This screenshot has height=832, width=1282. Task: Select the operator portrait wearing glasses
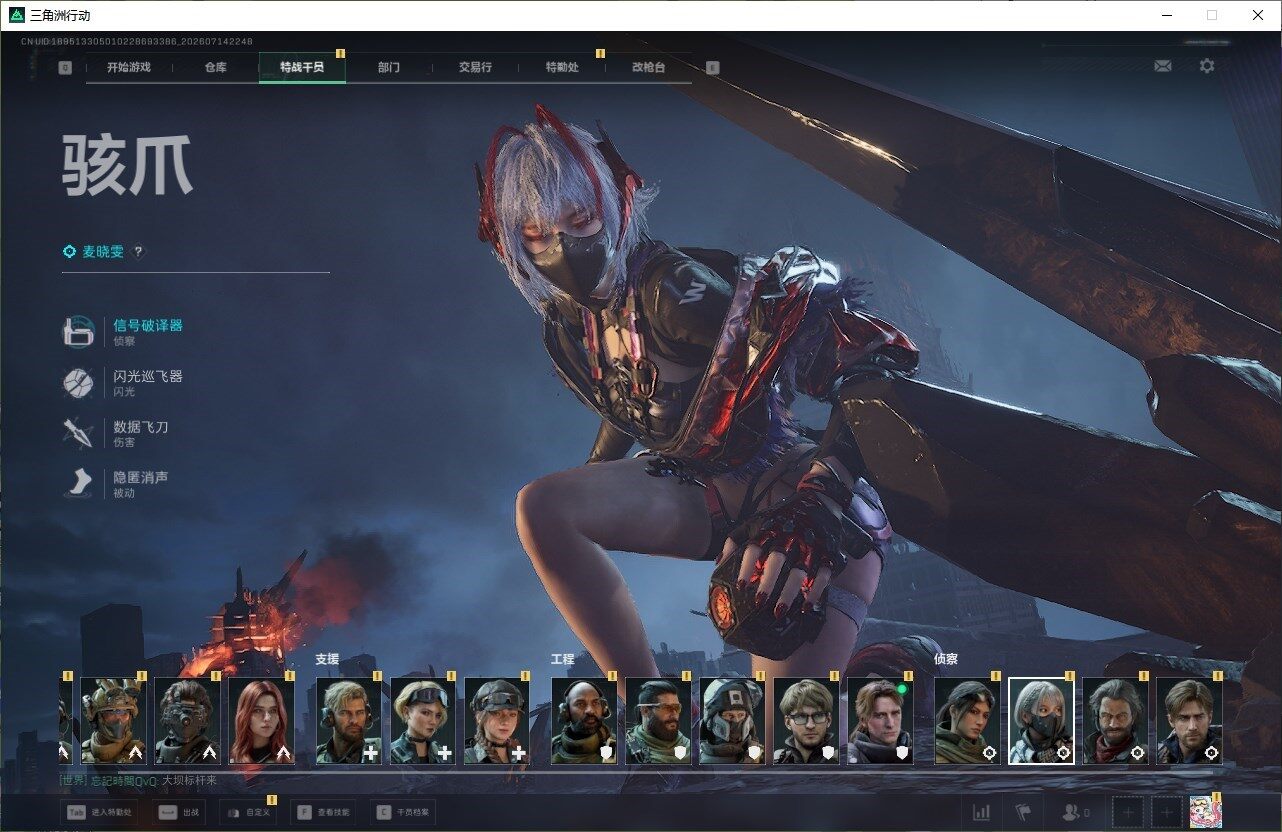pyautogui.click(x=806, y=721)
